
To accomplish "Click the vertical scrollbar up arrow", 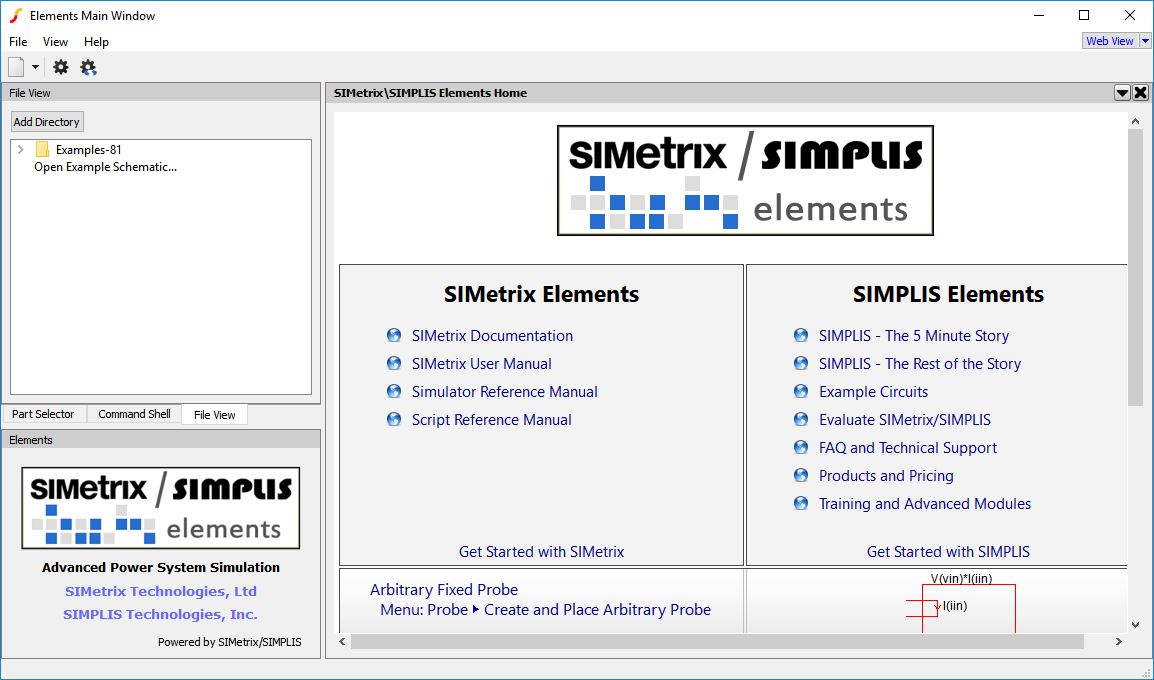I will 1135,121.
